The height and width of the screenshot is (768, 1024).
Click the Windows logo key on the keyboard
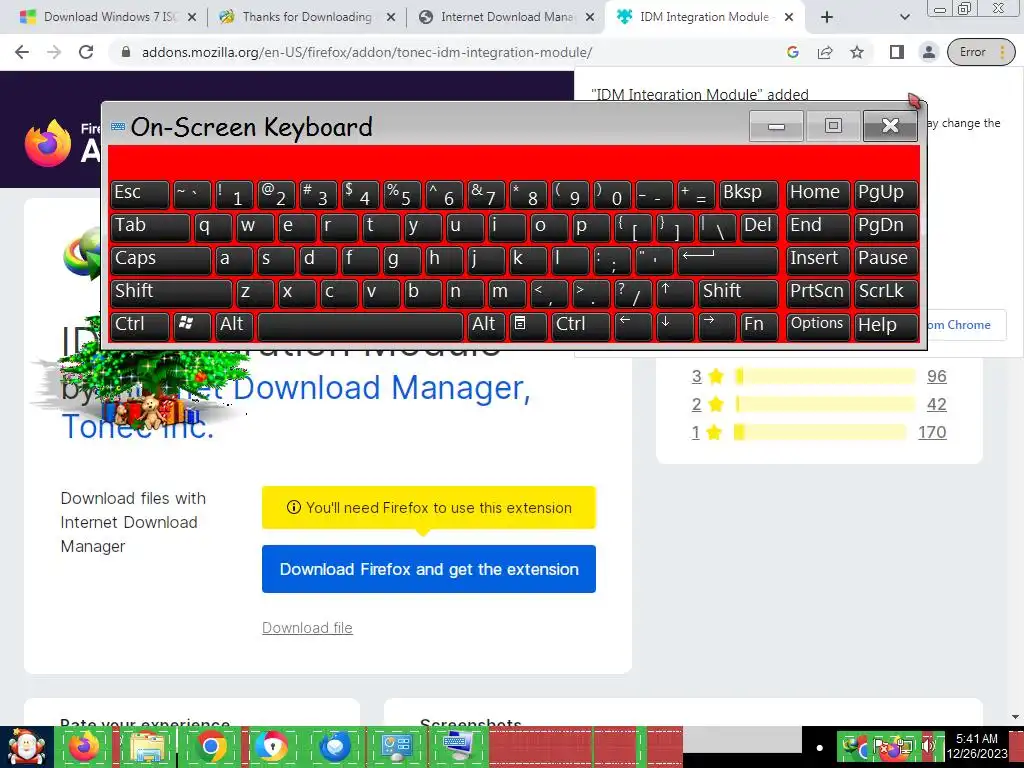pos(191,326)
